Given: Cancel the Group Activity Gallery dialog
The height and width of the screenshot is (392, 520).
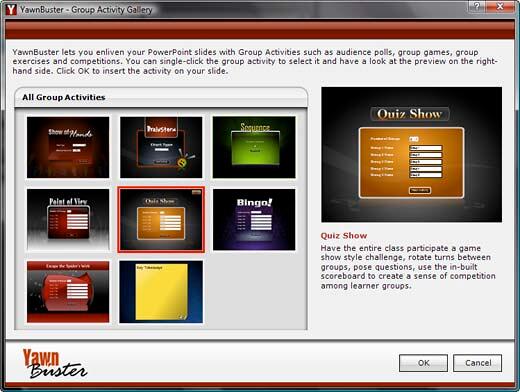Looking at the screenshot, I should (477, 363).
